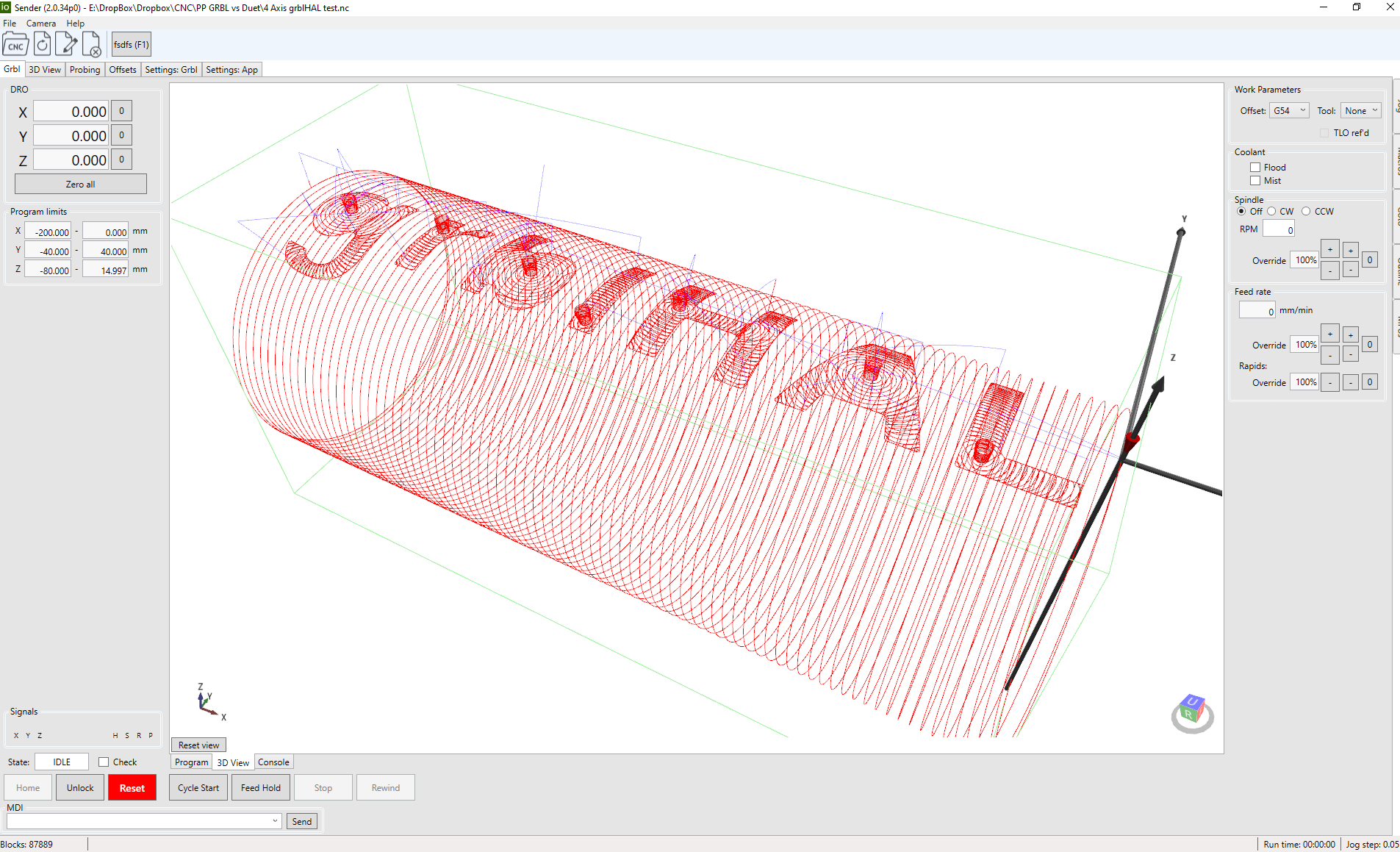This screenshot has width=1400, height=852.
Task: Run the fsdfs (F1) macro button
Action: point(130,44)
